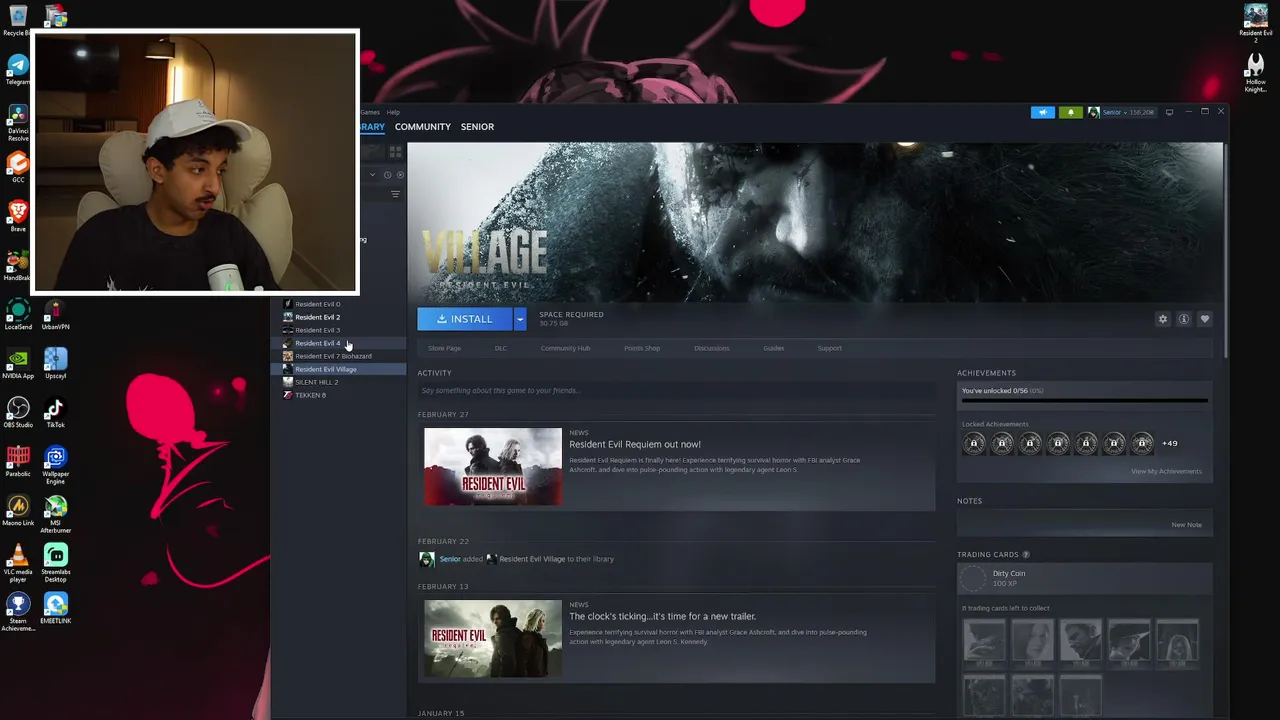Open the SENIOR profile tab
Viewport: 1280px width, 720px height.
(x=477, y=127)
